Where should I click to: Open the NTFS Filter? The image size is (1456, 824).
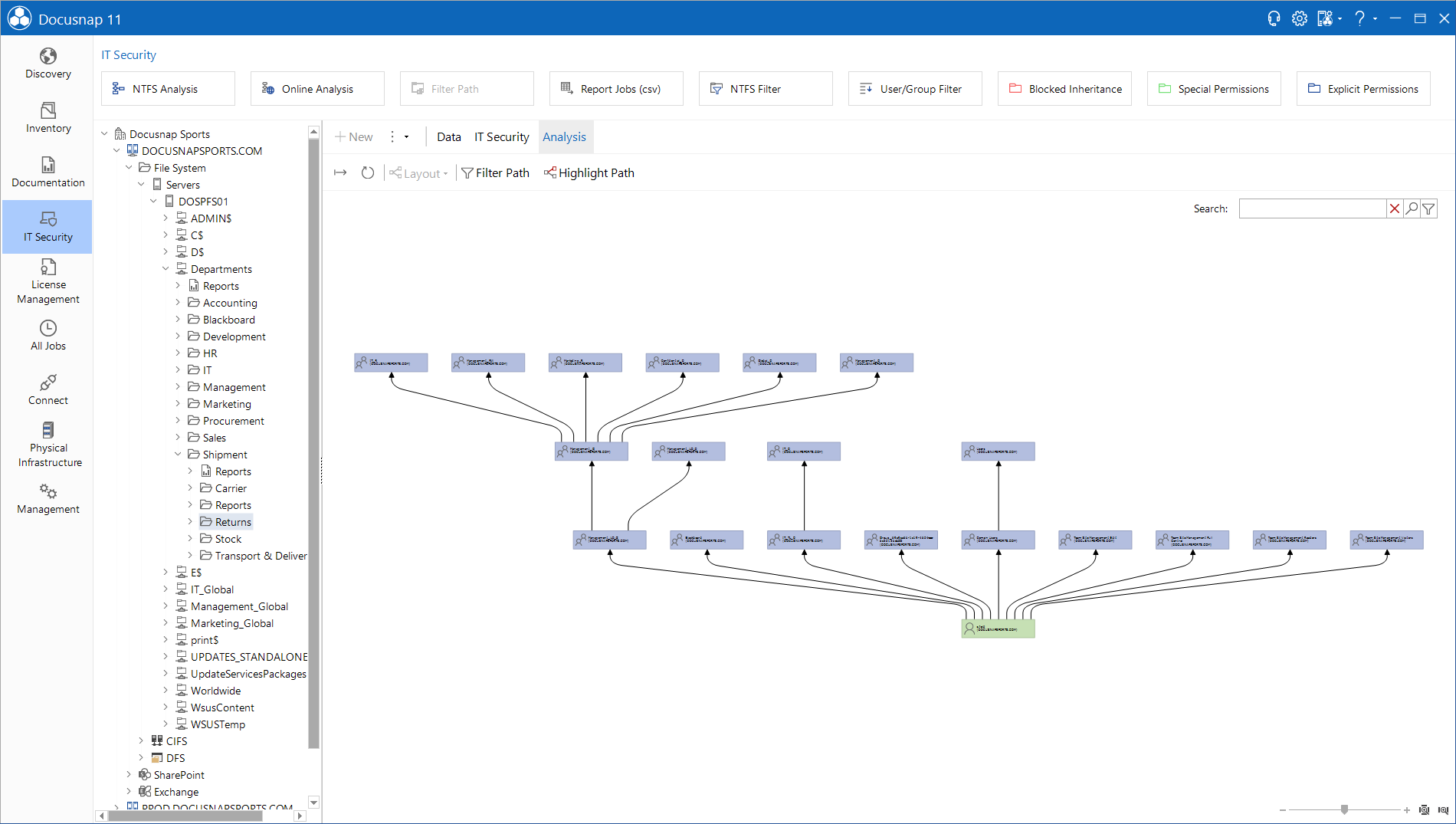click(766, 89)
